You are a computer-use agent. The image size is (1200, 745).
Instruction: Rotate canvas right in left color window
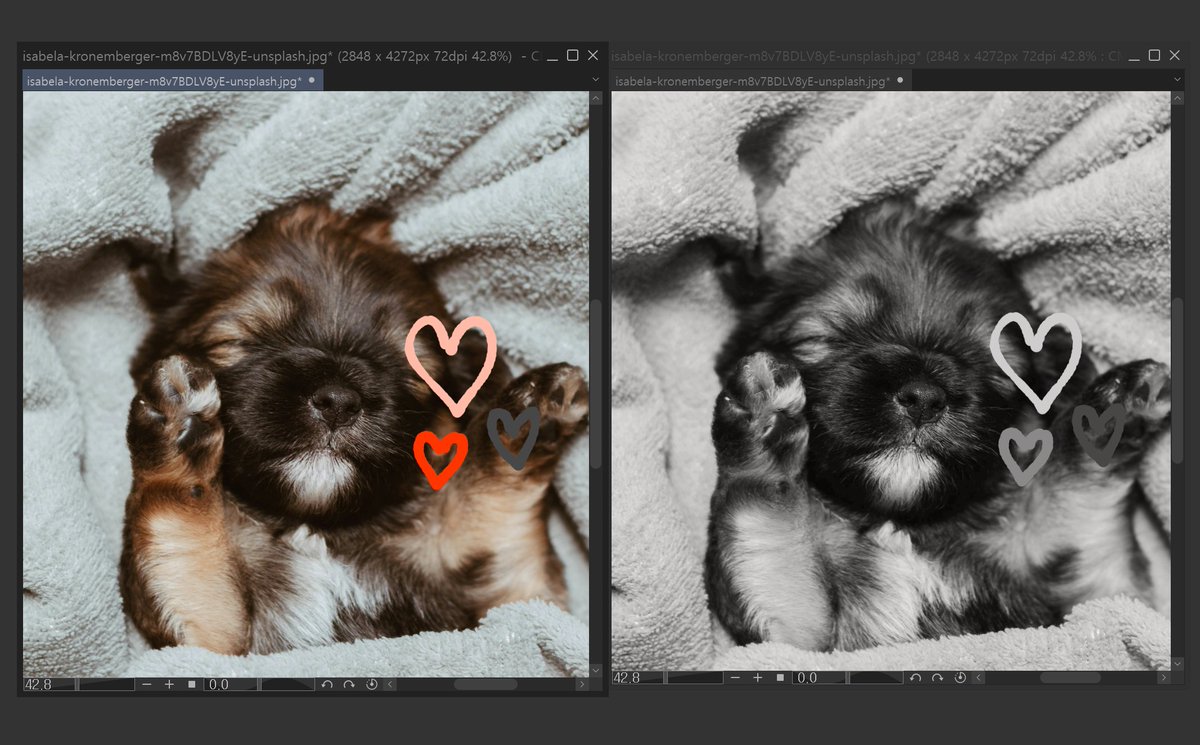(x=349, y=685)
